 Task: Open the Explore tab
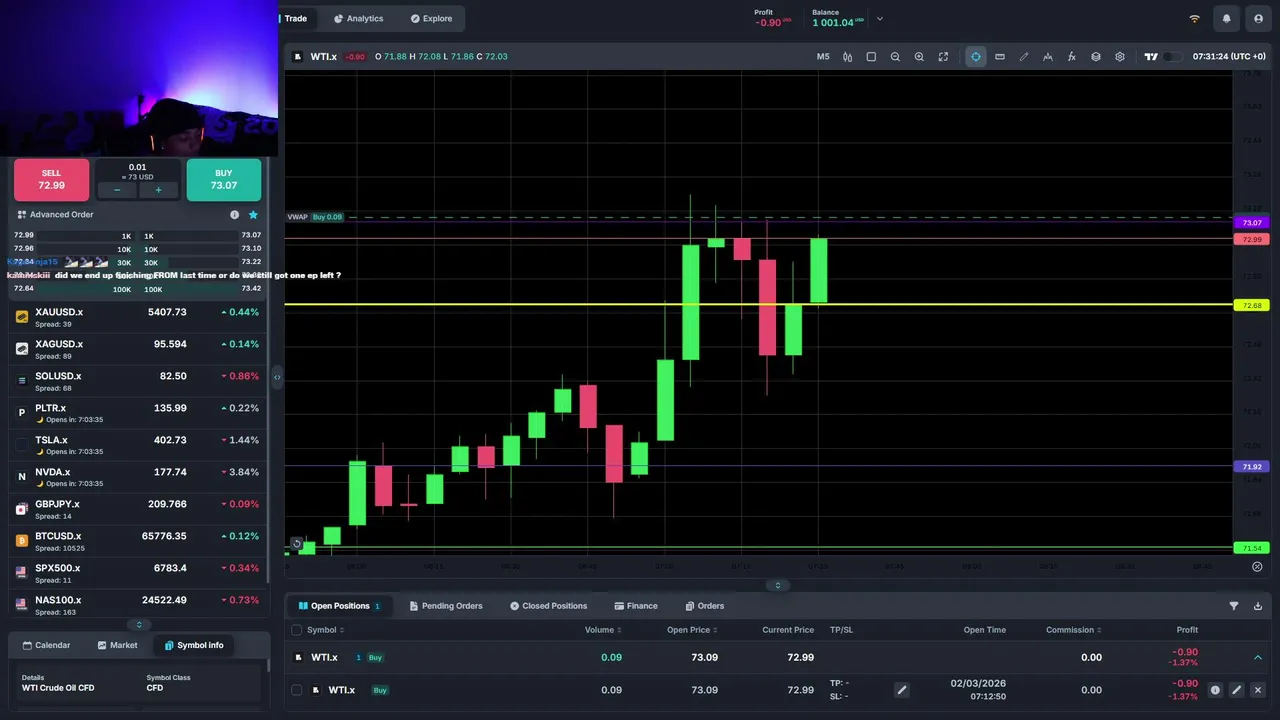[431, 18]
